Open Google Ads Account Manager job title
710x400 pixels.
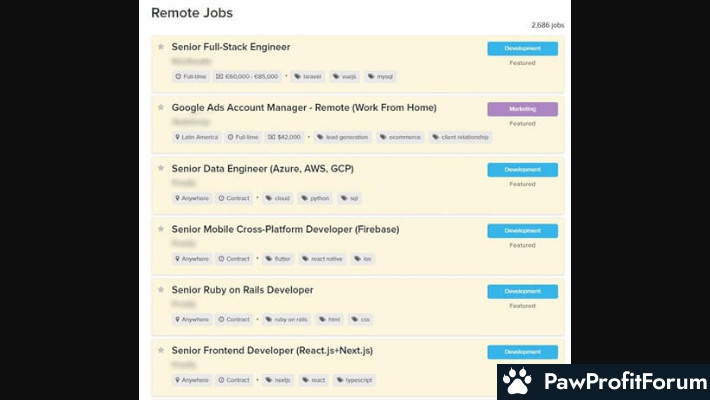click(304, 108)
